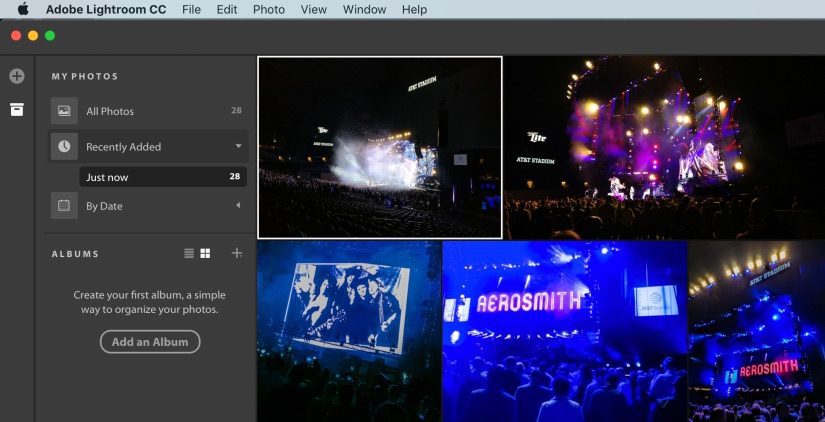Click the By Date calendar icon
The height and width of the screenshot is (422, 825).
pos(64,205)
